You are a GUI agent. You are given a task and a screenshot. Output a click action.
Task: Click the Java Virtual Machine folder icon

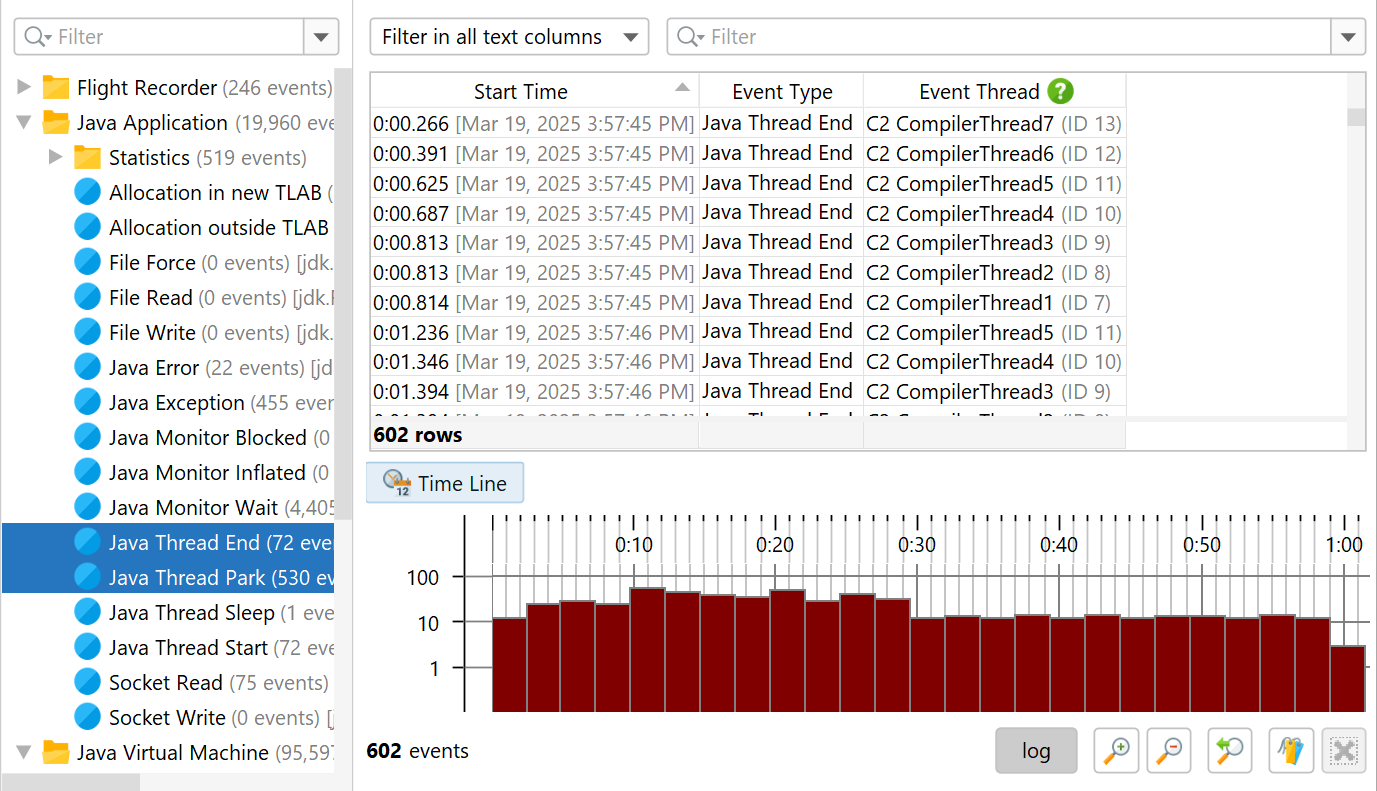pyautogui.click(x=56, y=752)
